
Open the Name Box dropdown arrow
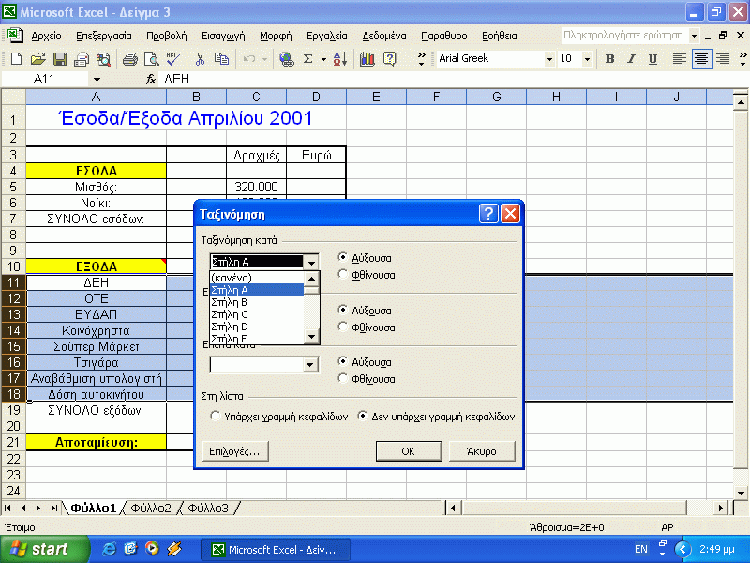97,79
